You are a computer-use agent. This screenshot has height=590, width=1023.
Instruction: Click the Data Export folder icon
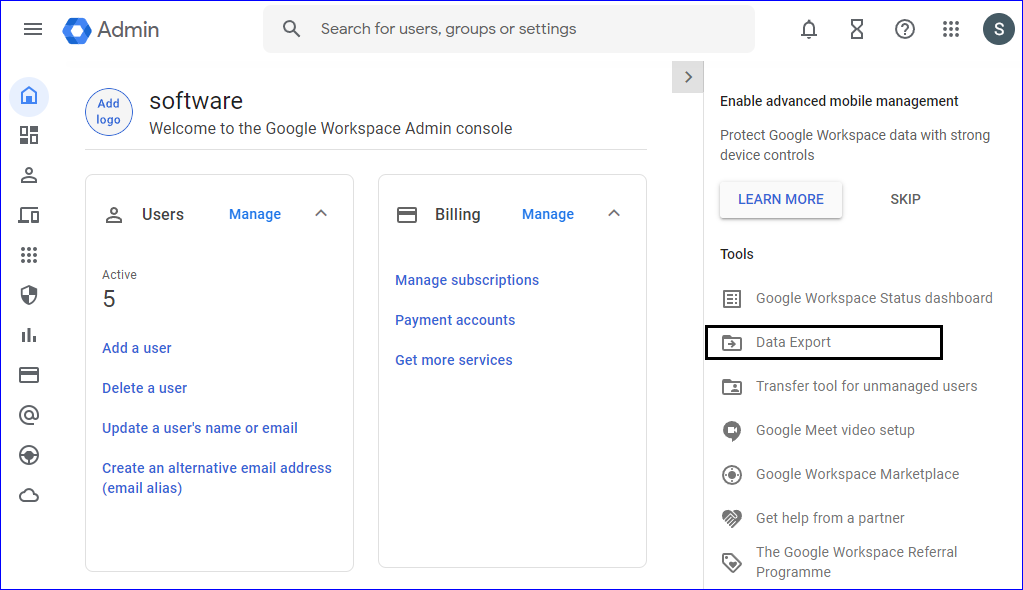(732, 343)
